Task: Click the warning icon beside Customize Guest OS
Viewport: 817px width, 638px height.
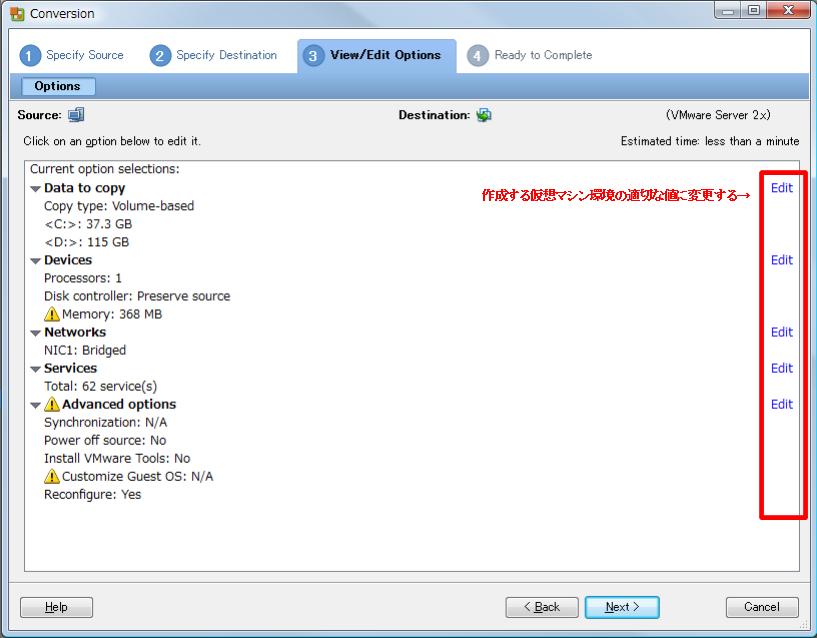Action: coord(52,476)
